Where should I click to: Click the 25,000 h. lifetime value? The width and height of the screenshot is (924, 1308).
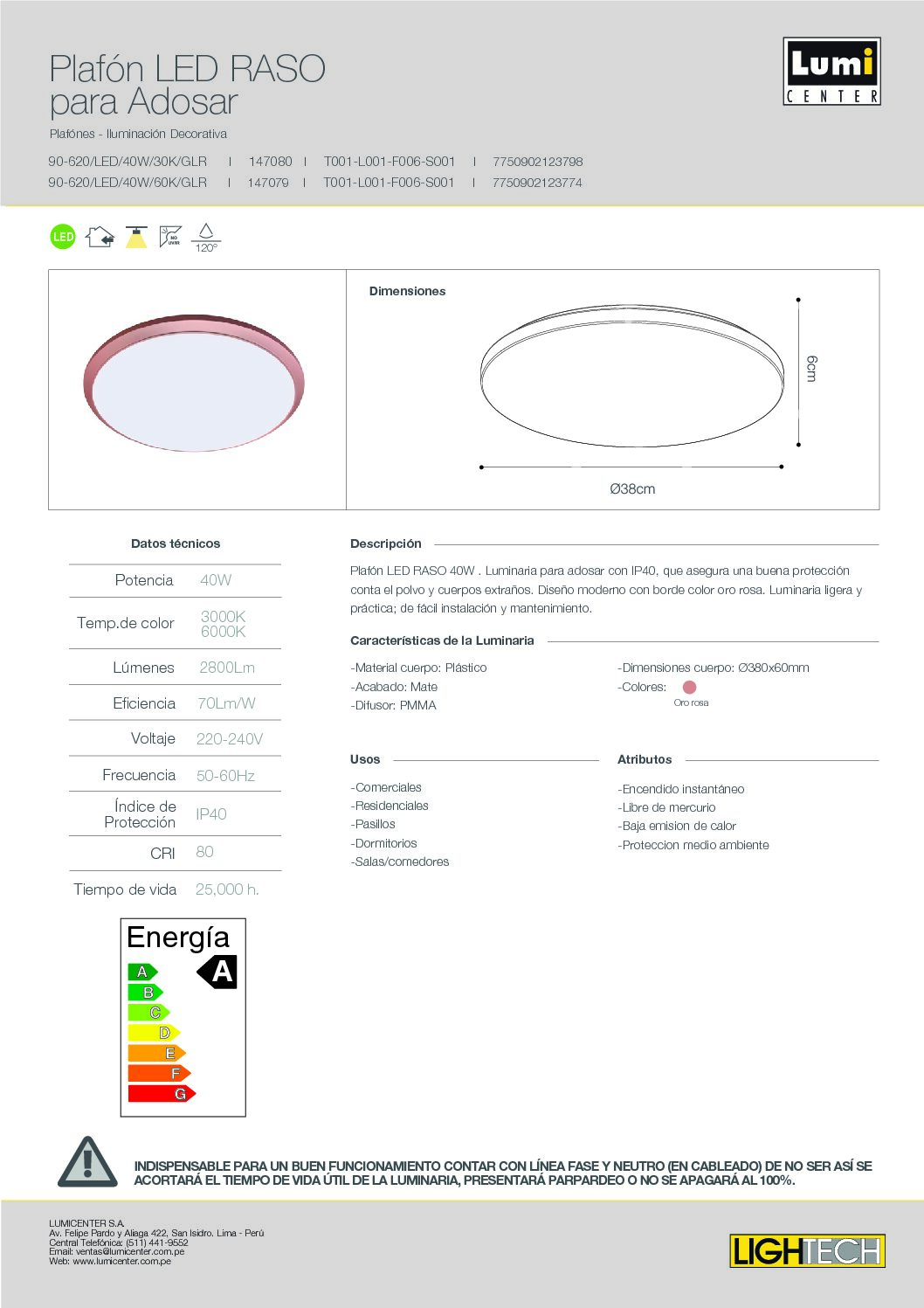pos(227,889)
